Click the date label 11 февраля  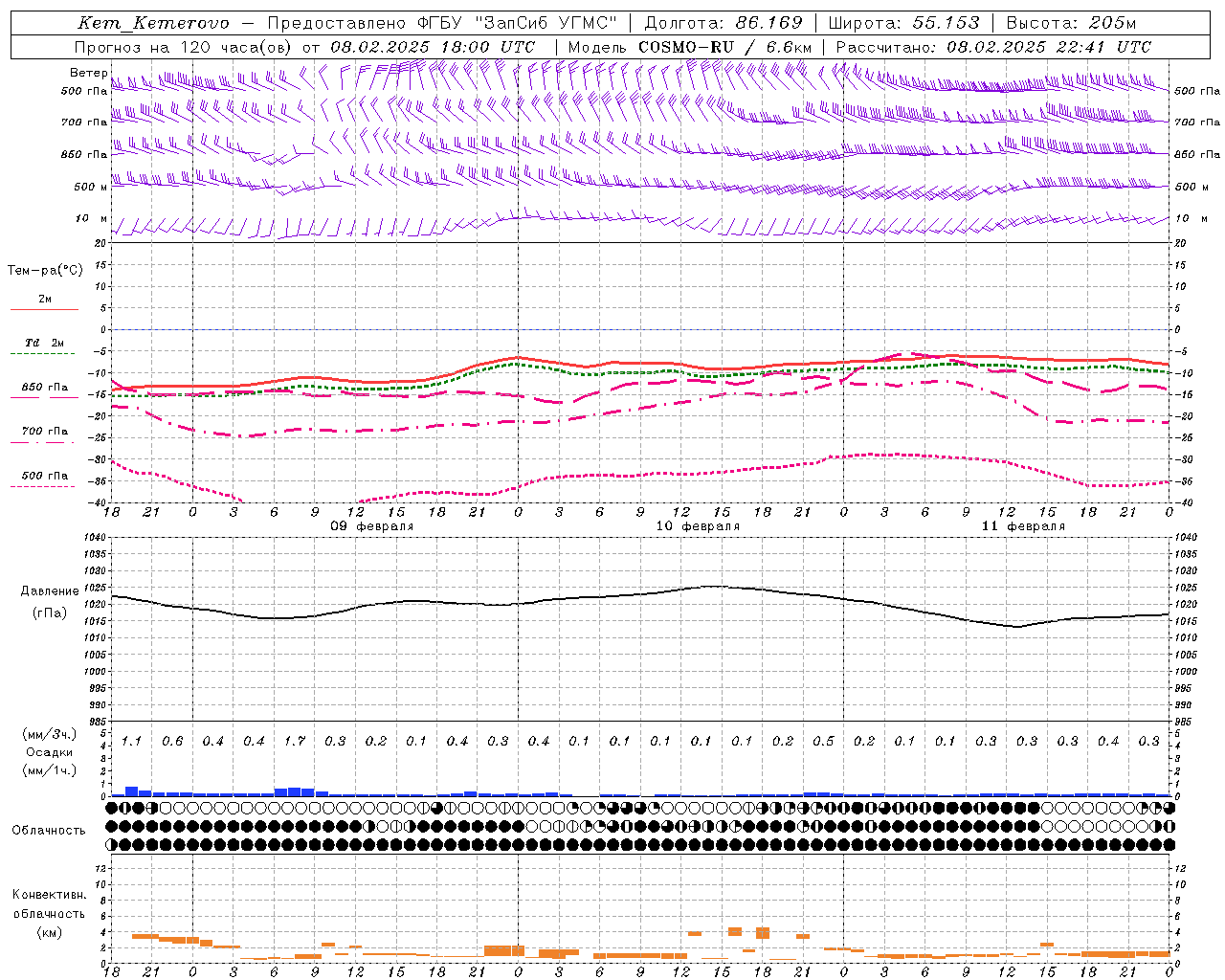[1023, 526]
